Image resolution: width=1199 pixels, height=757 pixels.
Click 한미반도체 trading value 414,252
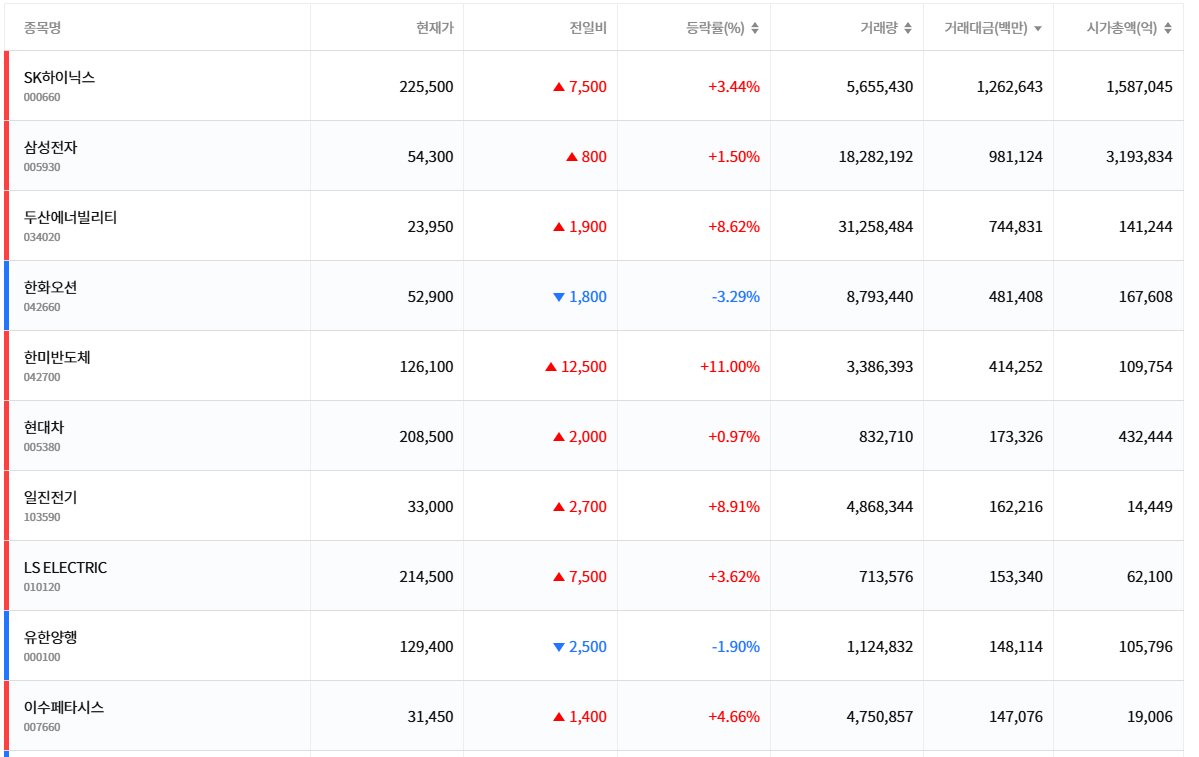pyautogui.click(x=1015, y=367)
